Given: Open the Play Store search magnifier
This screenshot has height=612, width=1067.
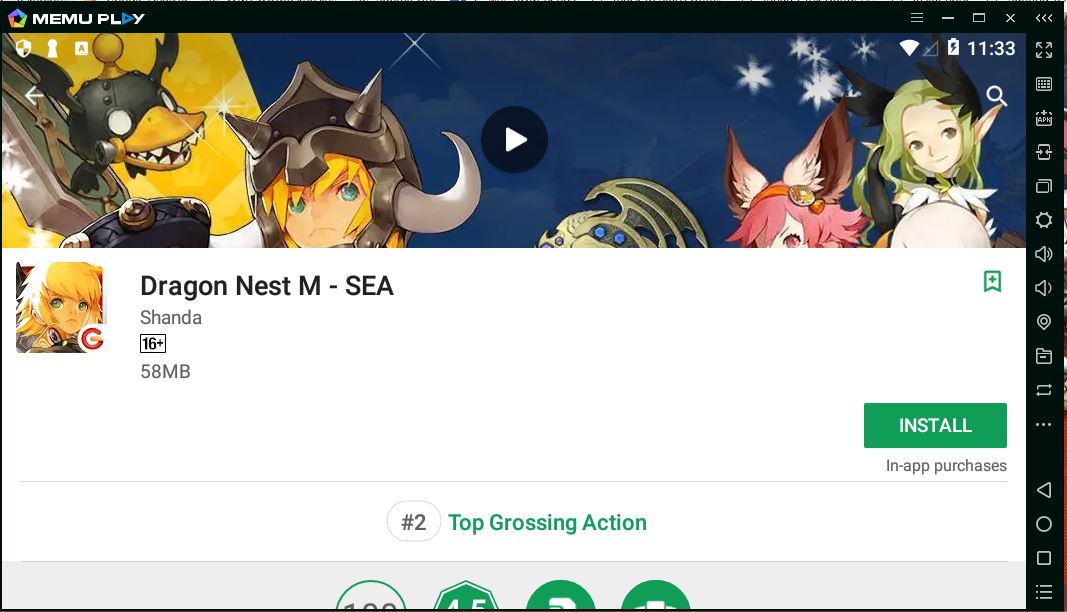Looking at the screenshot, I should pos(996,96).
